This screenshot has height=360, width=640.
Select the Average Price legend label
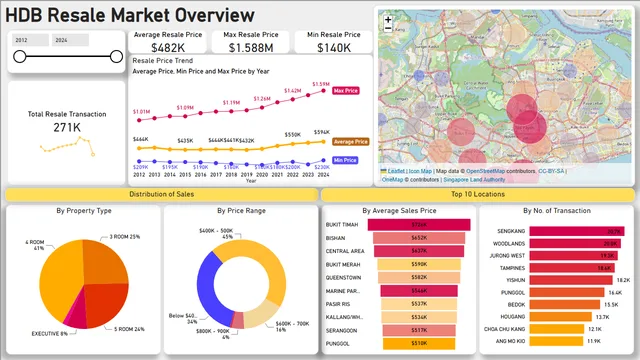[x=351, y=142]
